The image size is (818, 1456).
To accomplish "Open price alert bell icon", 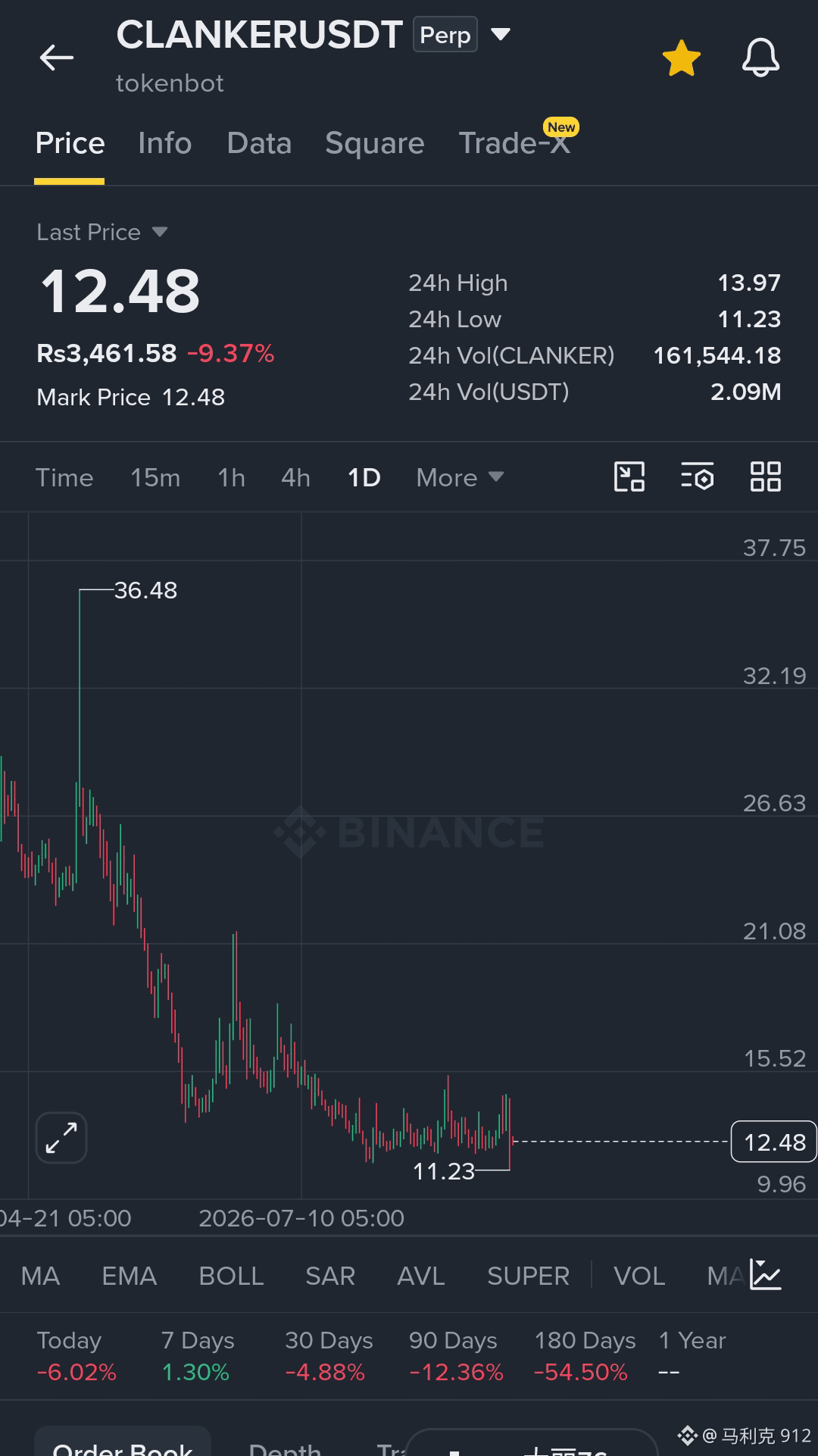I will (760, 58).
